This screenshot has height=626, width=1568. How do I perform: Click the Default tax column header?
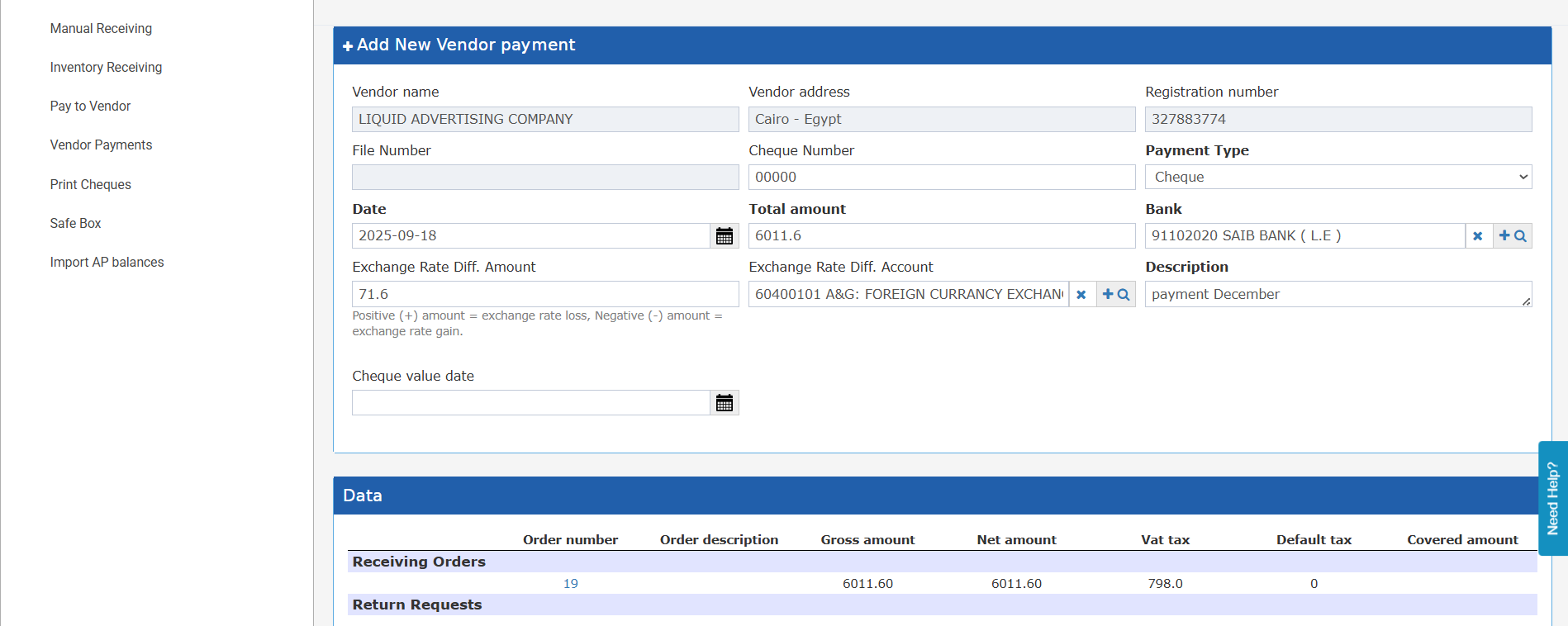[x=1314, y=539]
